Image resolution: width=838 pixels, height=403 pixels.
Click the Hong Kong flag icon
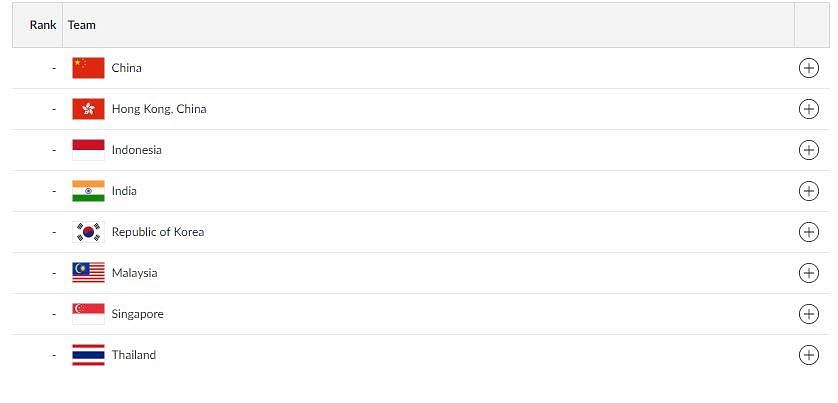(x=89, y=109)
